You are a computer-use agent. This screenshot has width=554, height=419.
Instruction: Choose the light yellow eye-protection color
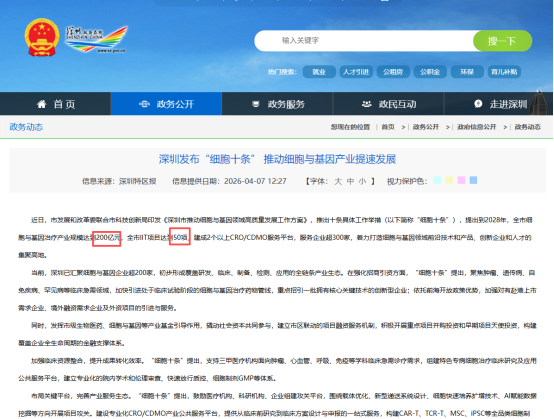point(449,180)
